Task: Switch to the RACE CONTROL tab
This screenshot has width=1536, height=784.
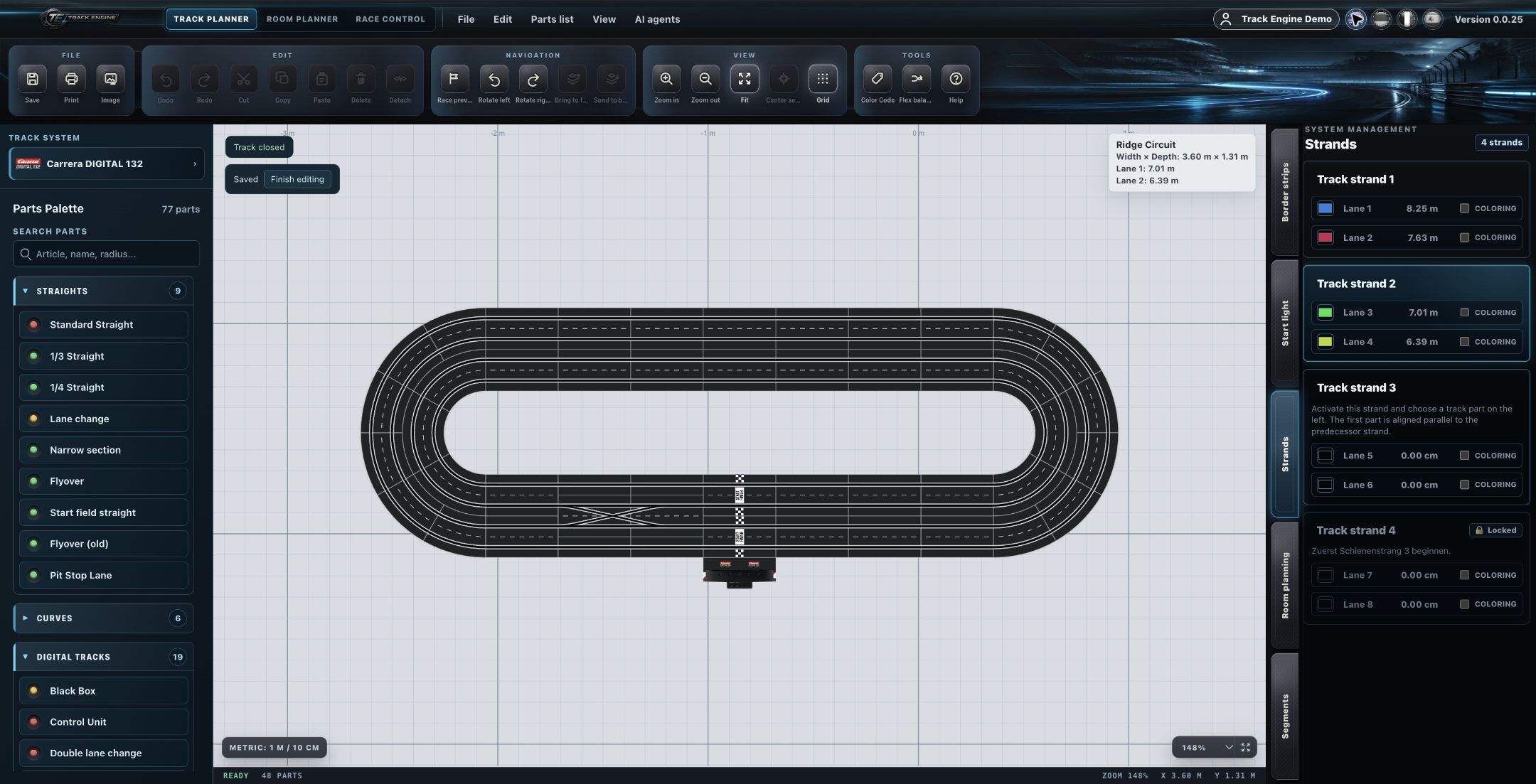Action: pos(390,19)
